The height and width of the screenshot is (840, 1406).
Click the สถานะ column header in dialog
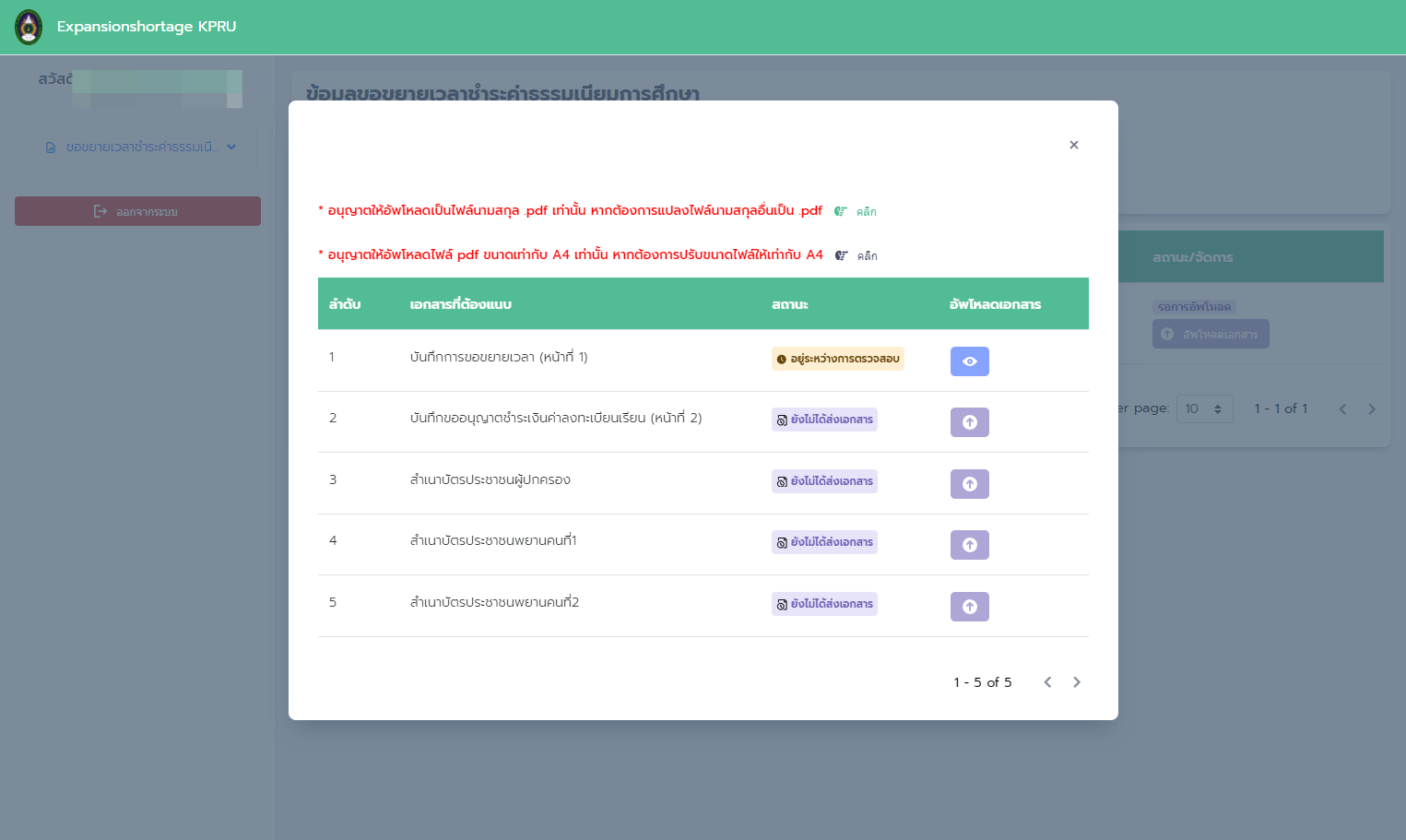coord(790,304)
